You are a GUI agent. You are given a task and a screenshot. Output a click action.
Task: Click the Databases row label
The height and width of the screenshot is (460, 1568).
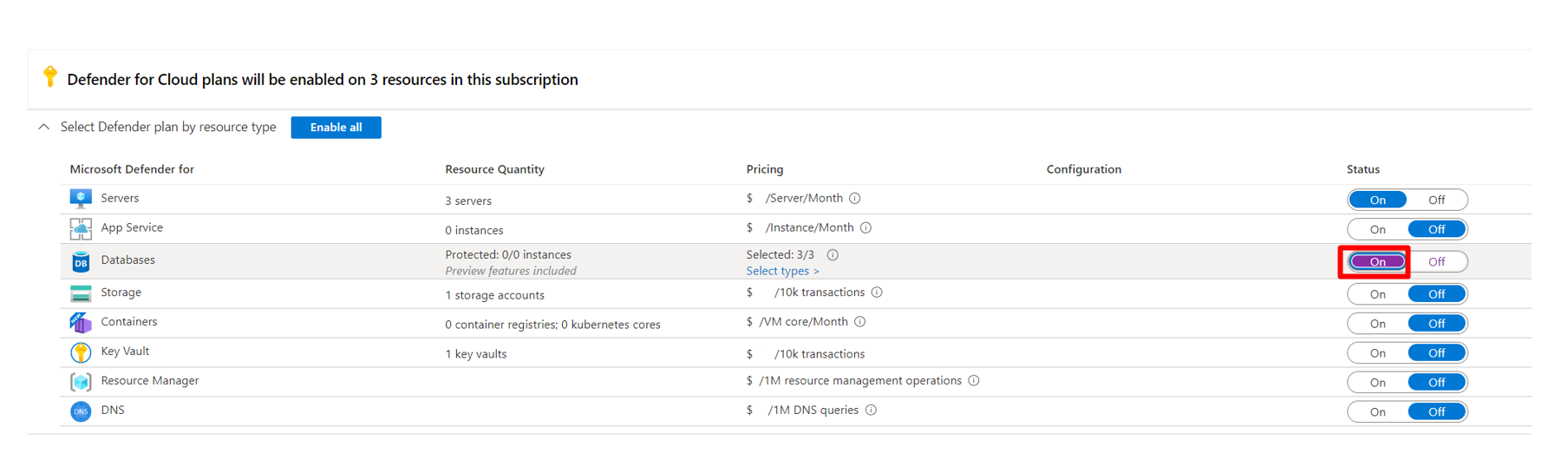click(127, 260)
